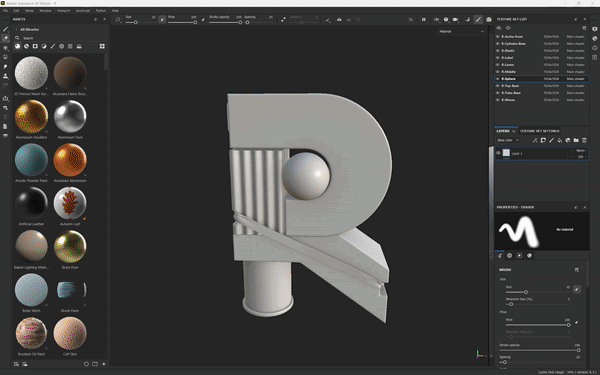
Task: Open the Viewport menu
Action: 64,11
